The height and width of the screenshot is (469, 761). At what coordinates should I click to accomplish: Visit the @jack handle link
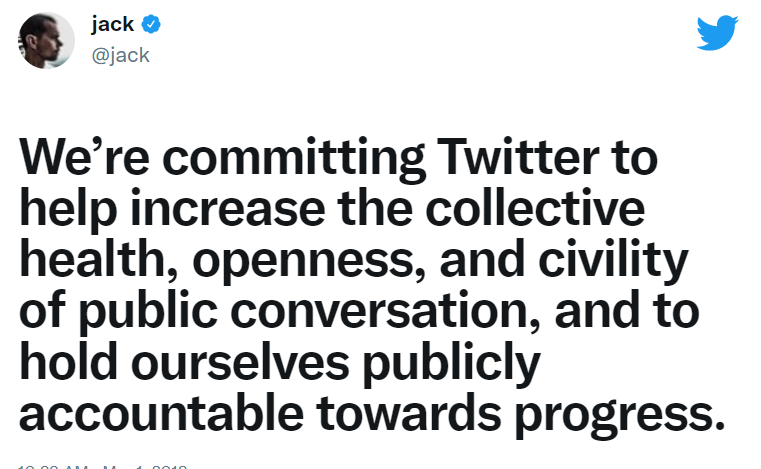[120, 55]
